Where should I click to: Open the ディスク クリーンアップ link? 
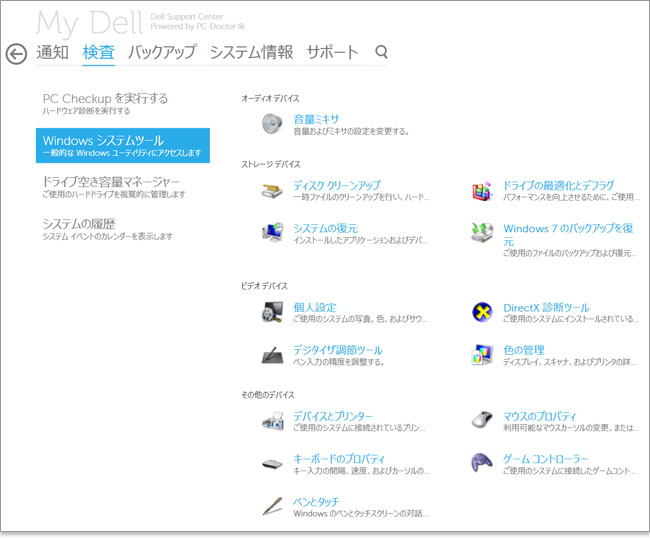[337, 185]
